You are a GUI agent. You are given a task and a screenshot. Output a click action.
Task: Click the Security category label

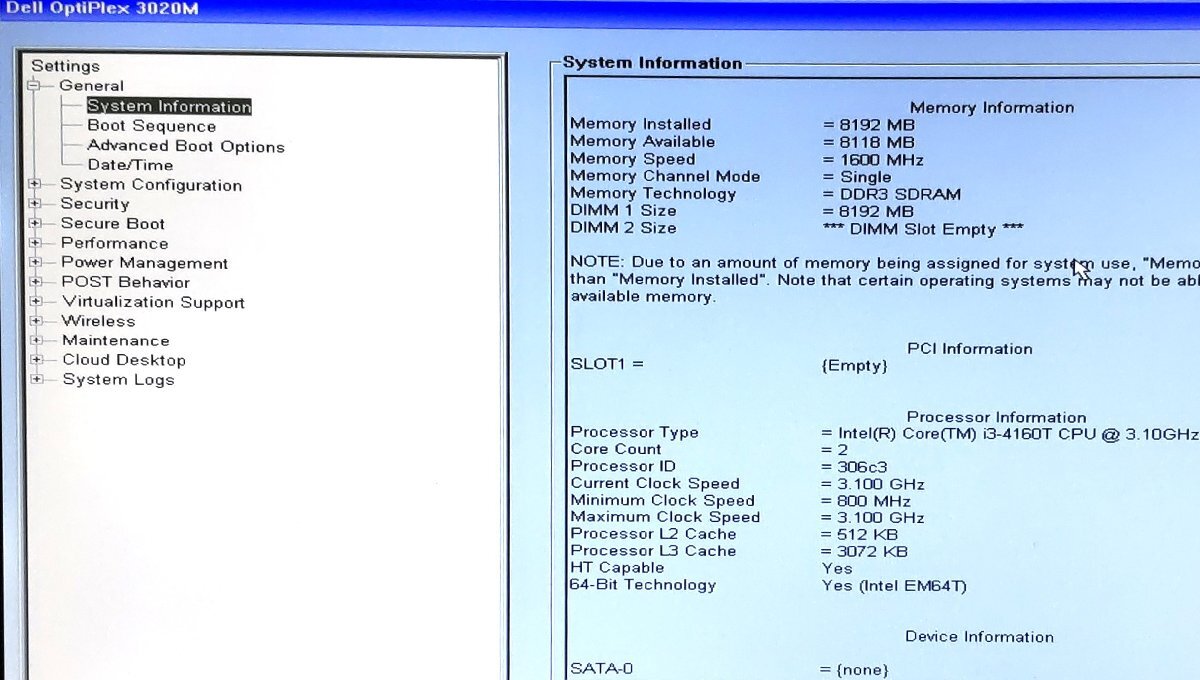coord(95,204)
